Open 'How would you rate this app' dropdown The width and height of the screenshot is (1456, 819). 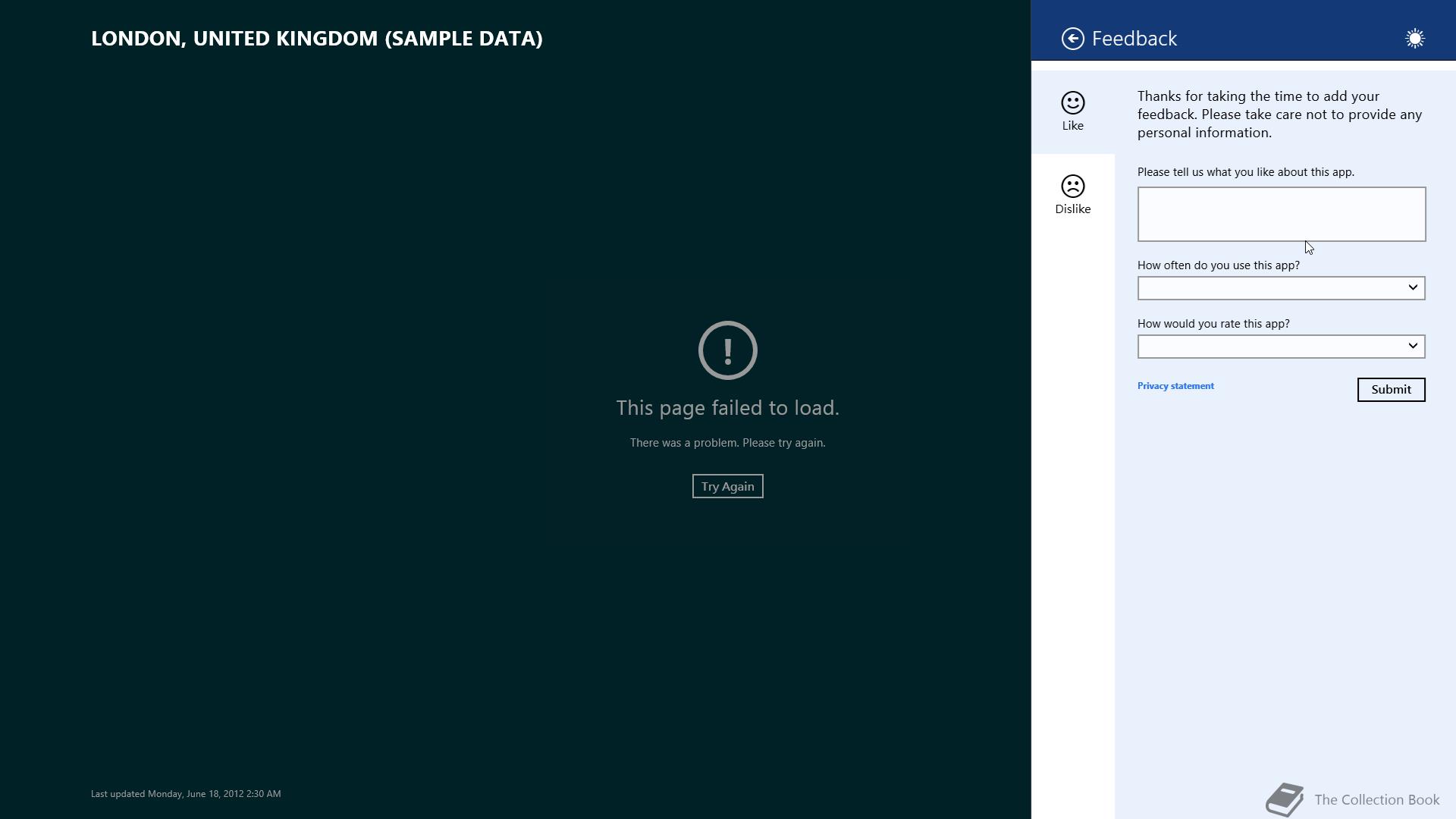[x=1281, y=347]
